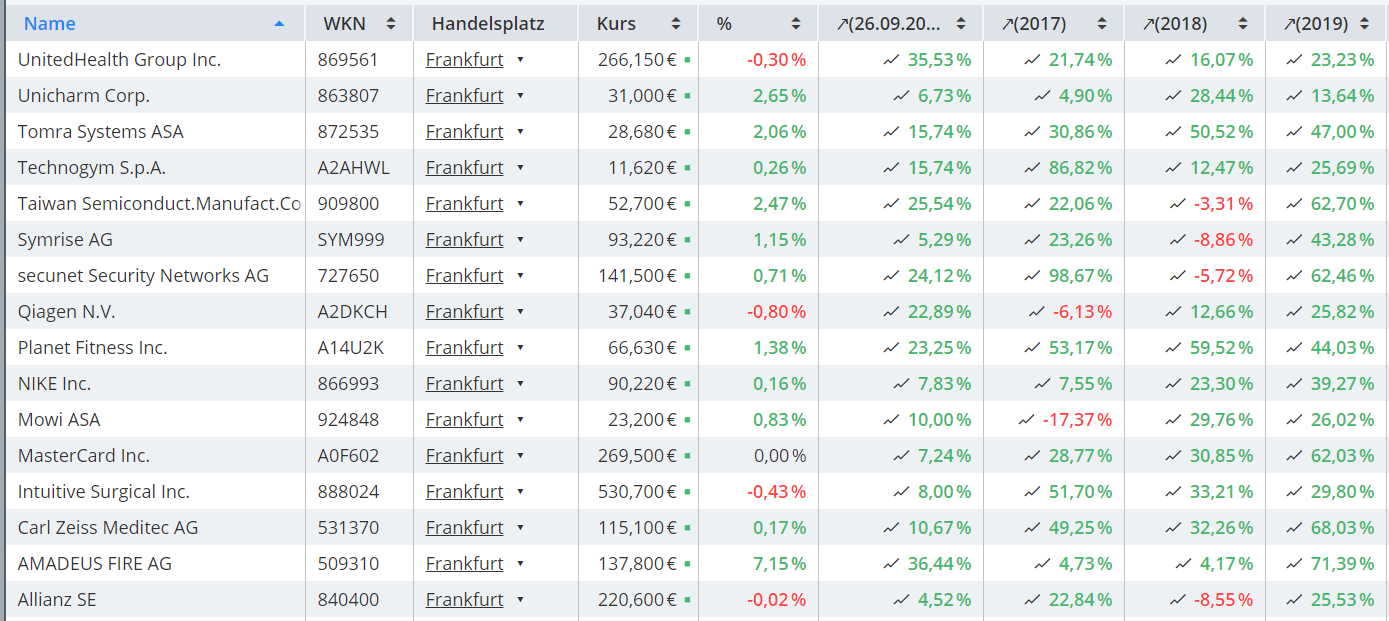
Task: Open the Frankfurt link for NIKE Inc.
Action: tap(464, 384)
